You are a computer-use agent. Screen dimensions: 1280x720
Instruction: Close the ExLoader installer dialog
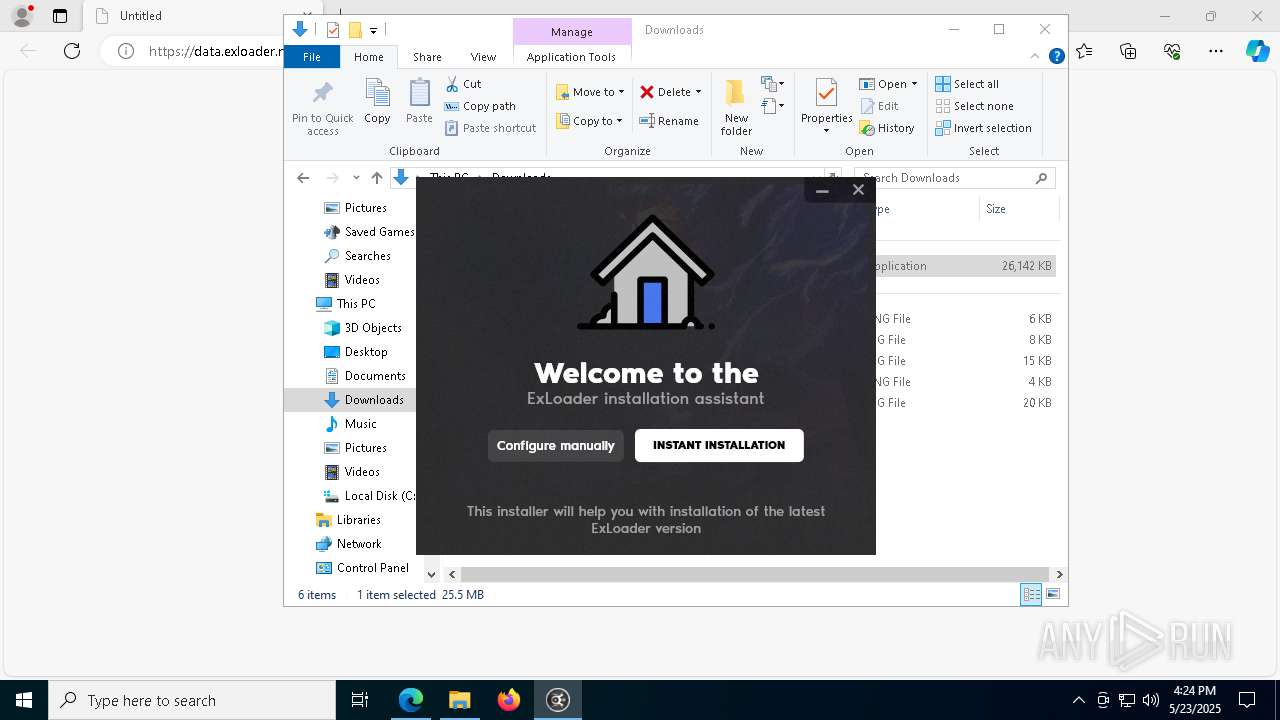(x=858, y=190)
